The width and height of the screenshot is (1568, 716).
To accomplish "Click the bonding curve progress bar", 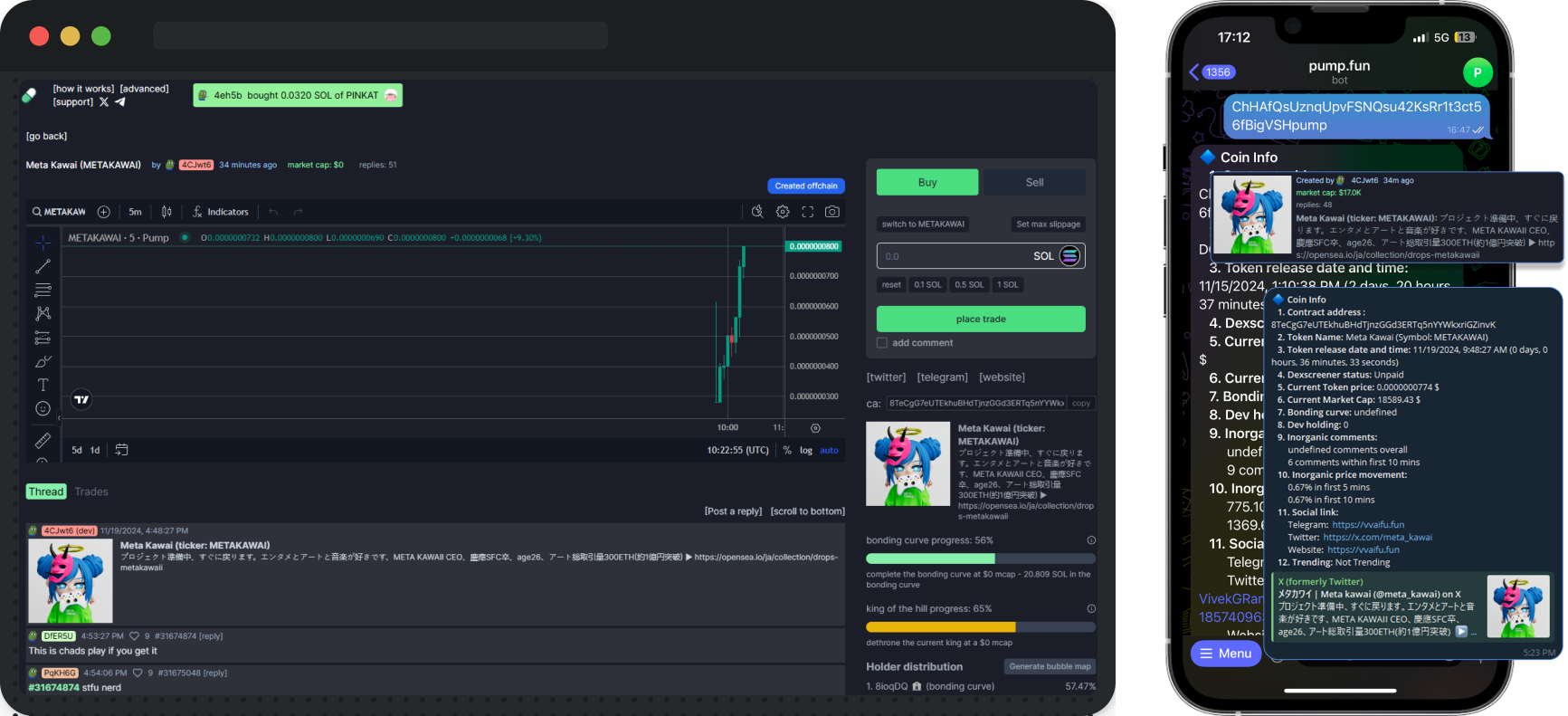I will click(x=981, y=558).
